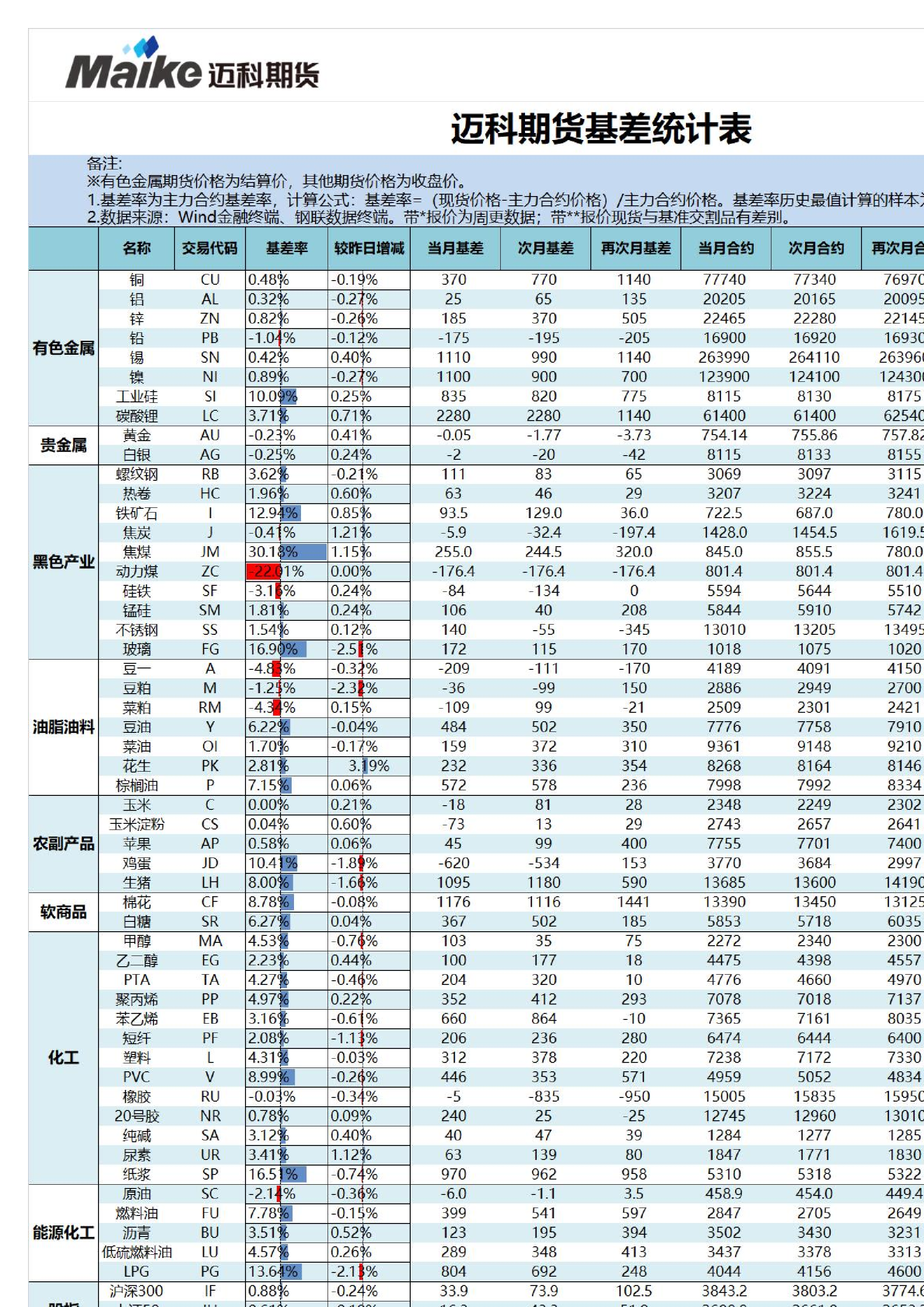This screenshot has height=1307, width=924.
Task: Click the trading code AG cell
Action: point(210,455)
